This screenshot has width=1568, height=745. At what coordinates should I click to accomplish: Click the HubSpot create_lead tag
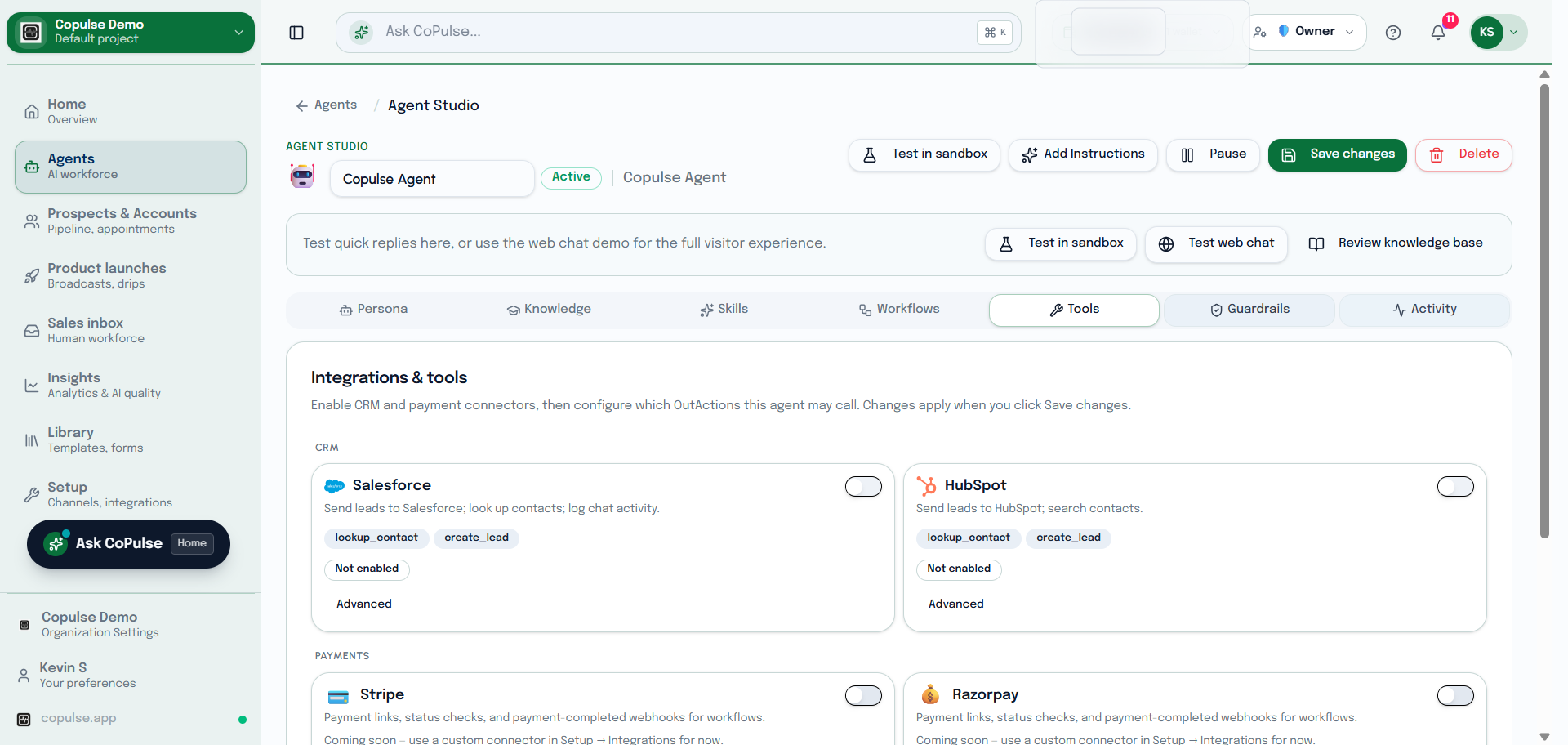[x=1068, y=538]
